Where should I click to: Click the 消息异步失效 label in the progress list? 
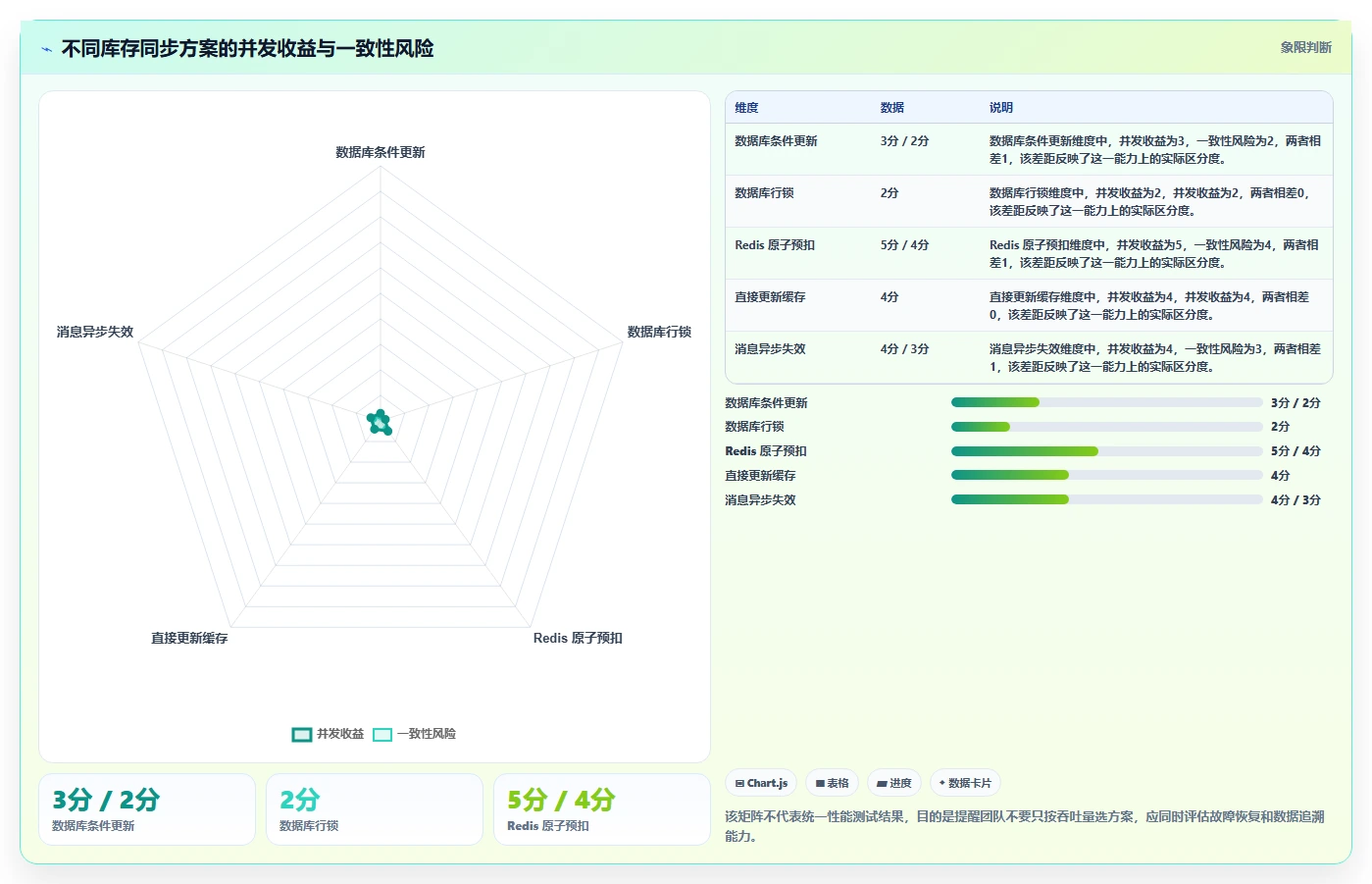pyautogui.click(x=760, y=500)
